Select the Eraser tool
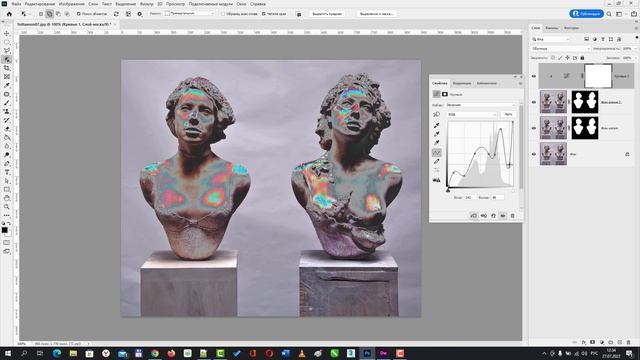The image size is (640, 360). point(7,129)
